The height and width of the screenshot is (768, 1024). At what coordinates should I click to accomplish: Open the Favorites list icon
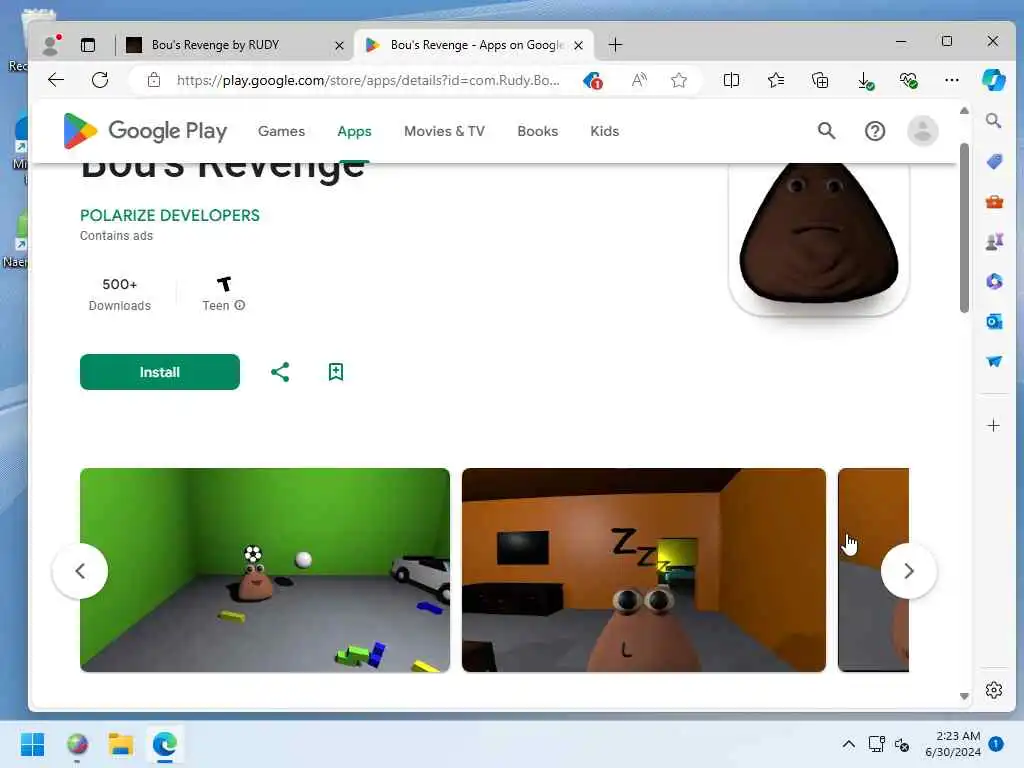tap(776, 80)
